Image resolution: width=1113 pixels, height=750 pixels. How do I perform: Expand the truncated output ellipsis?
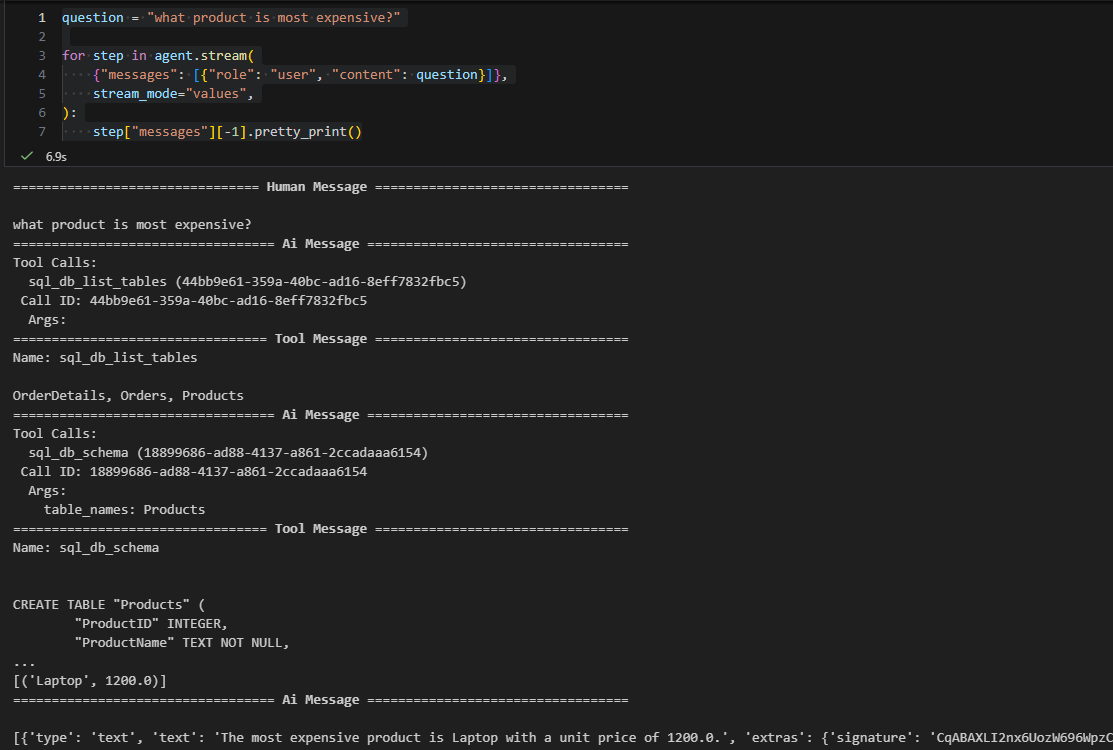pos(24,662)
